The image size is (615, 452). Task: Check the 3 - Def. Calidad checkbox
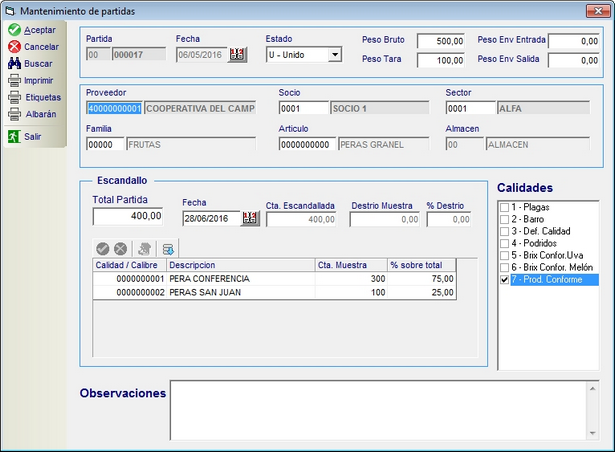click(504, 231)
